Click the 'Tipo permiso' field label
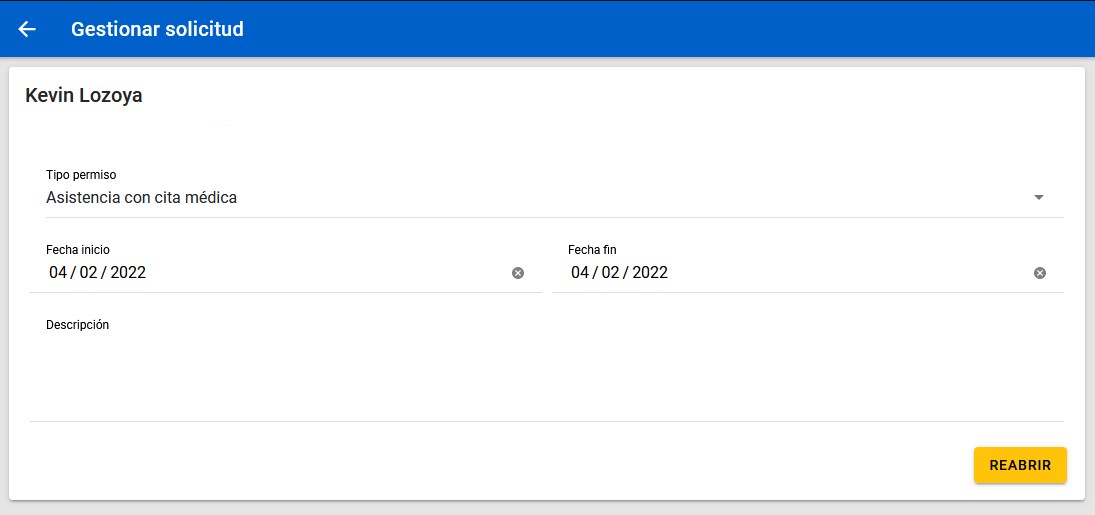 [81, 175]
